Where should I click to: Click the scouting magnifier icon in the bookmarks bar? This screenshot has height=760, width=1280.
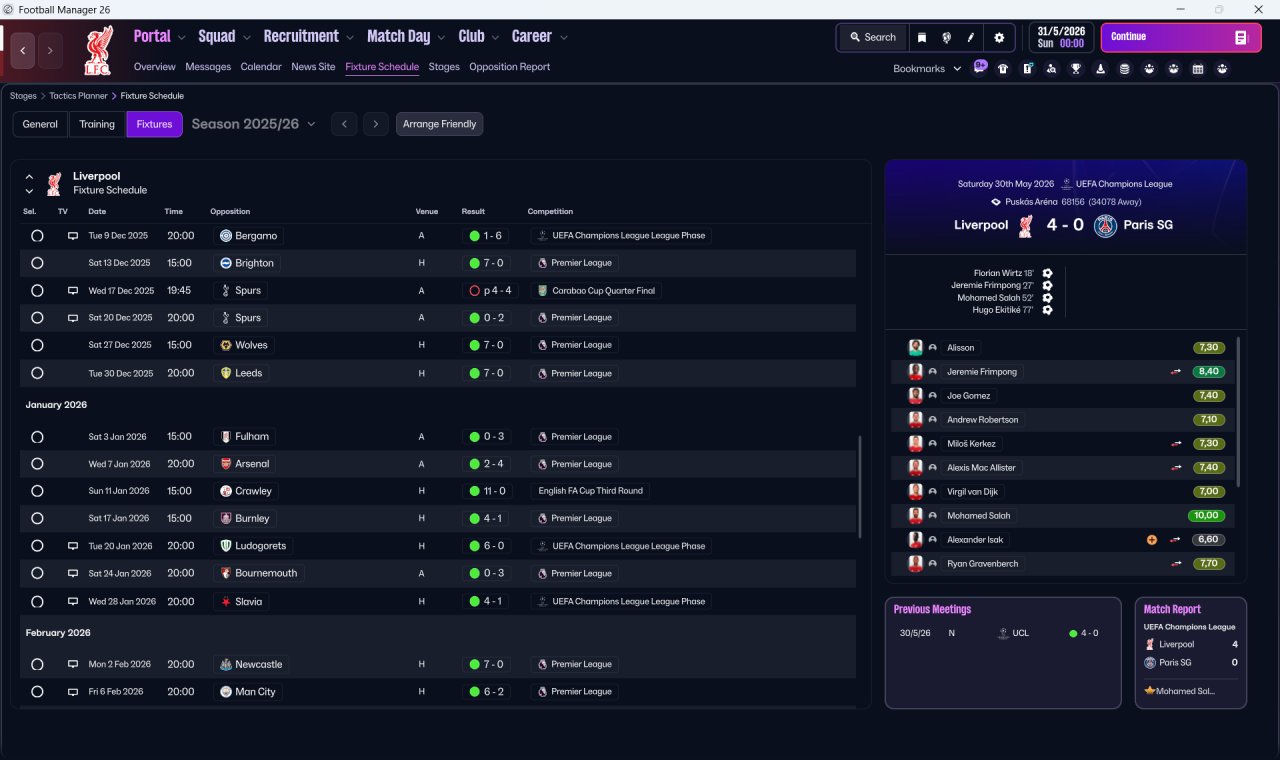point(1052,69)
